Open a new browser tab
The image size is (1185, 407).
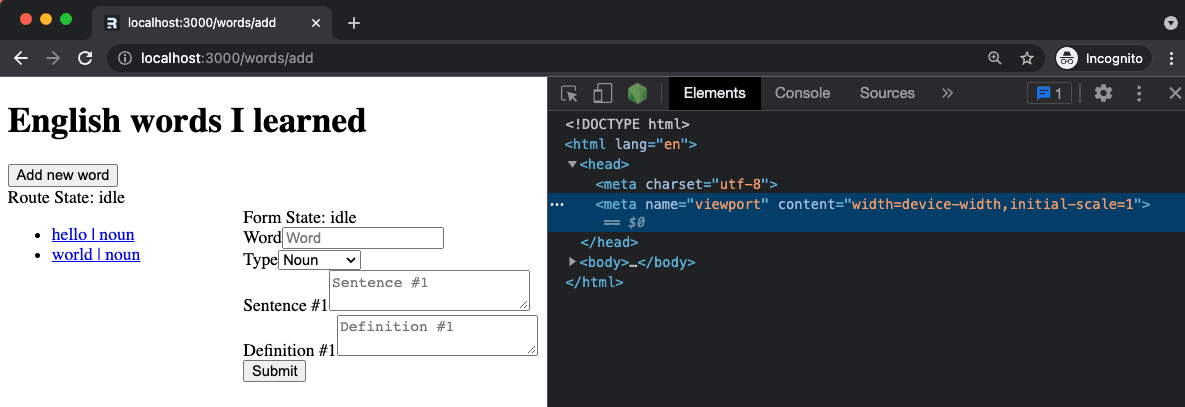tap(354, 22)
